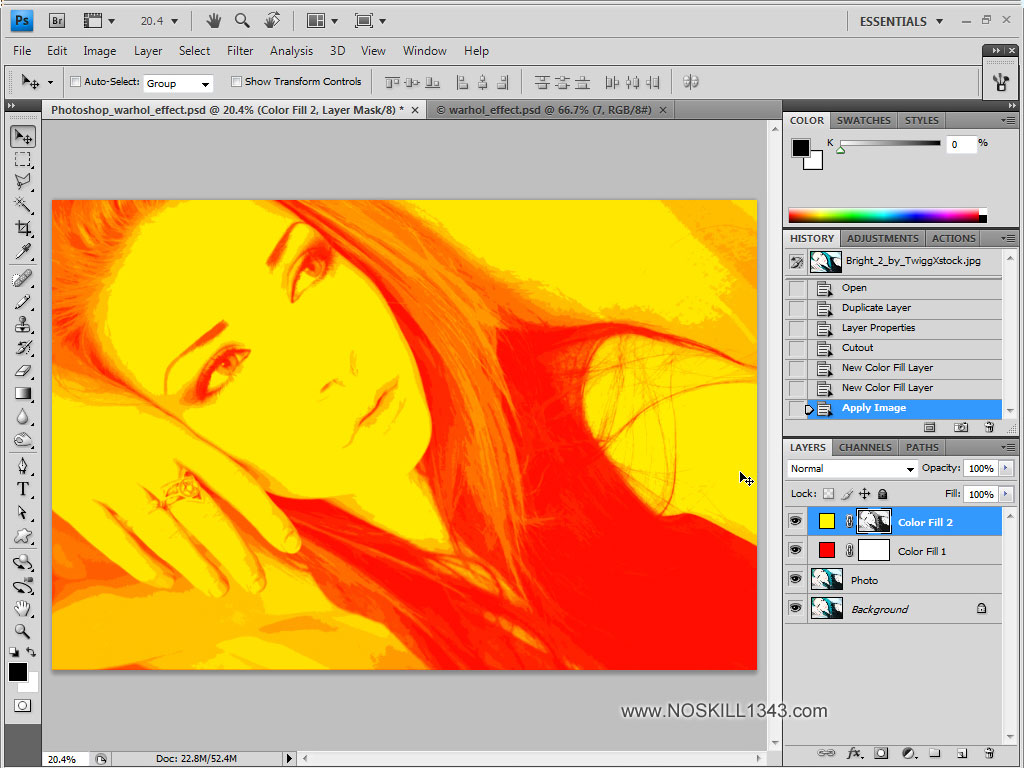The height and width of the screenshot is (768, 1024).
Task: Select the Path Selection tool
Action: click(x=23, y=513)
